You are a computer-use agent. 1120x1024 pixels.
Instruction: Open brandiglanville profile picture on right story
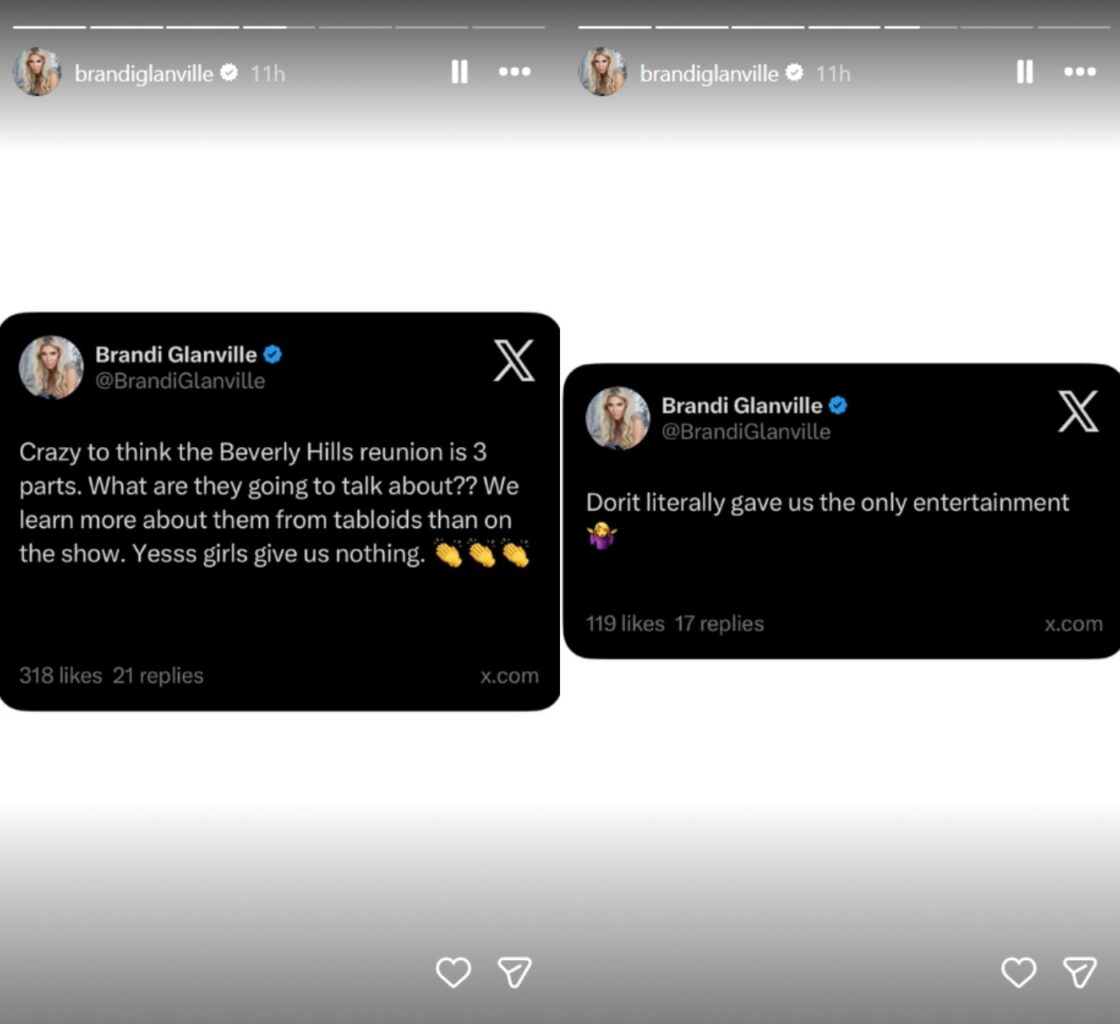tap(603, 72)
